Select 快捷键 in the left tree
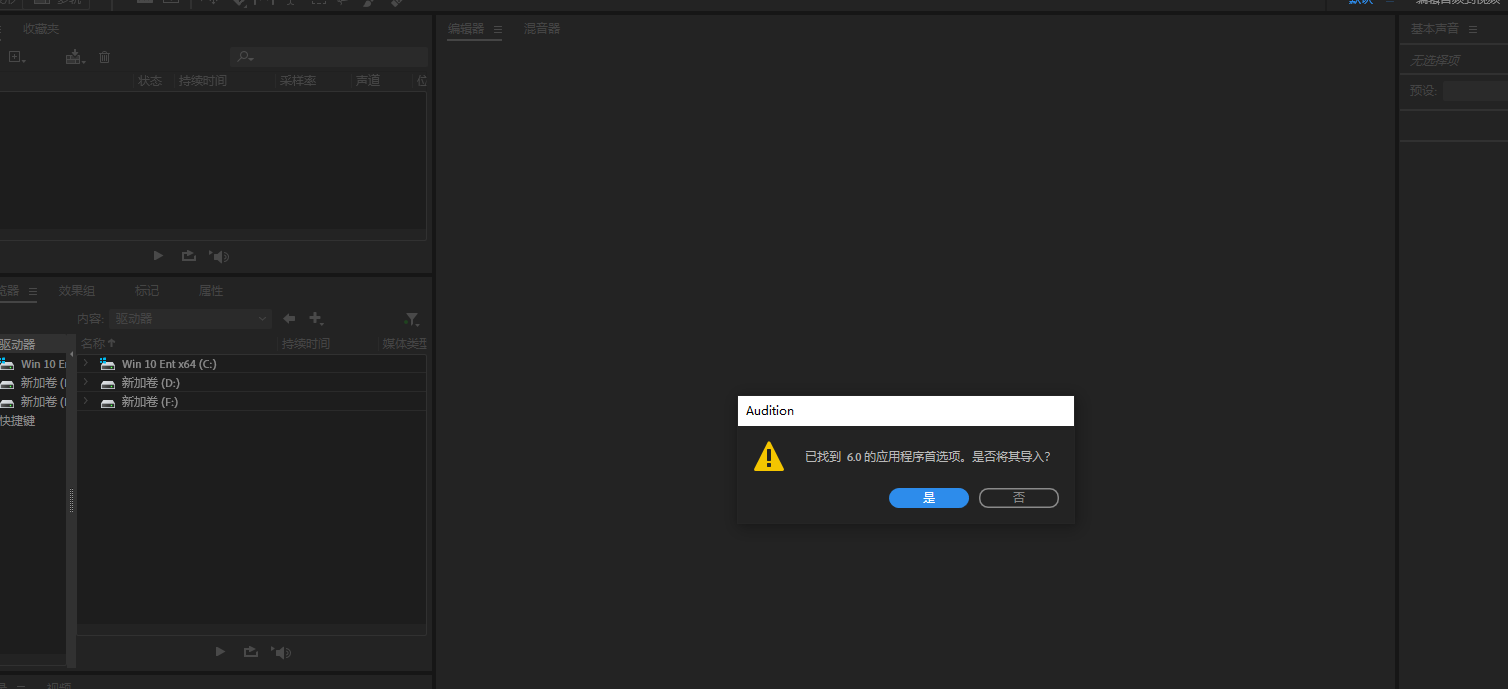Screen dimensions: 1508x689 tap(17, 421)
